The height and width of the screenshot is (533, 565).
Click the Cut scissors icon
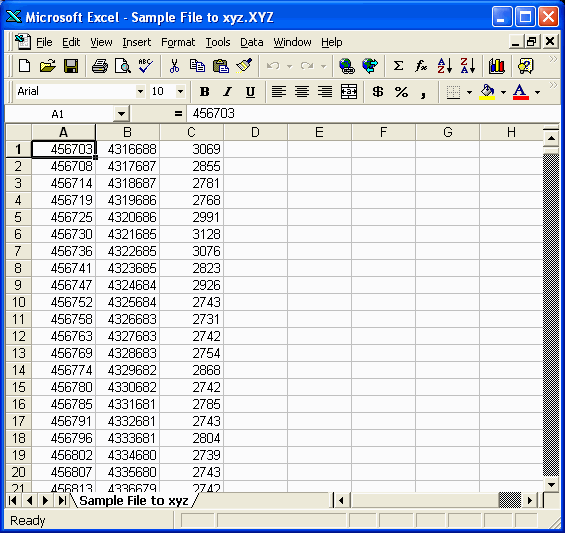[x=174, y=66]
